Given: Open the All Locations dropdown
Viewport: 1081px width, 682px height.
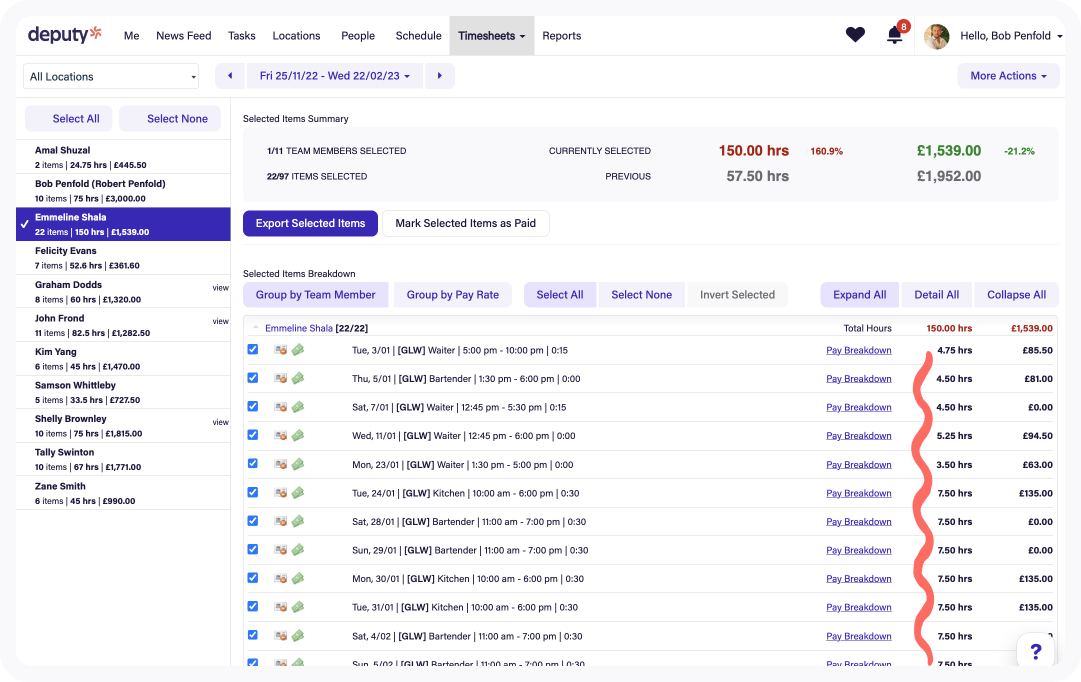Looking at the screenshot, I should [x=110, y=76].
